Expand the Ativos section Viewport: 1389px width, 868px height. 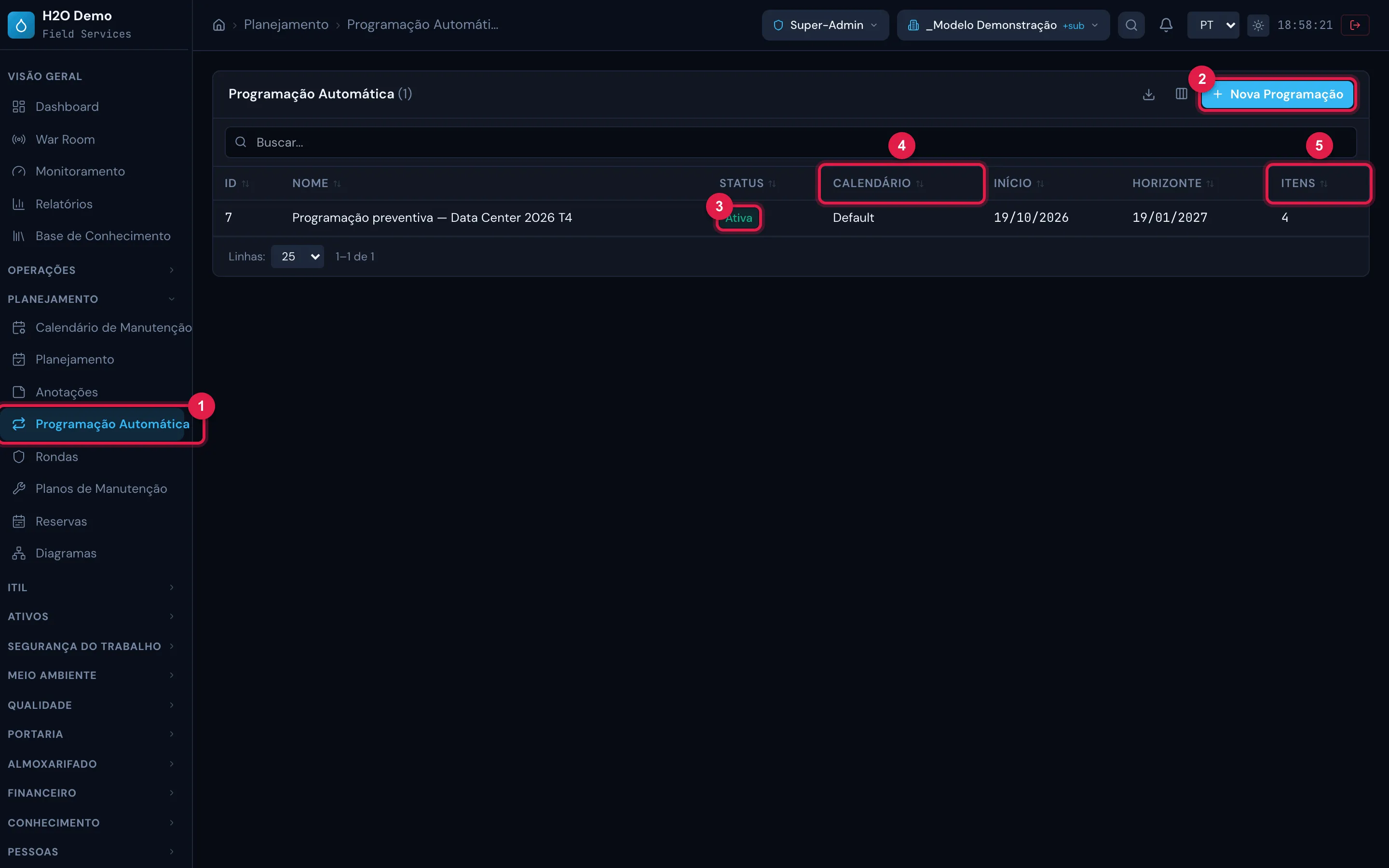(x=92, y=617)
